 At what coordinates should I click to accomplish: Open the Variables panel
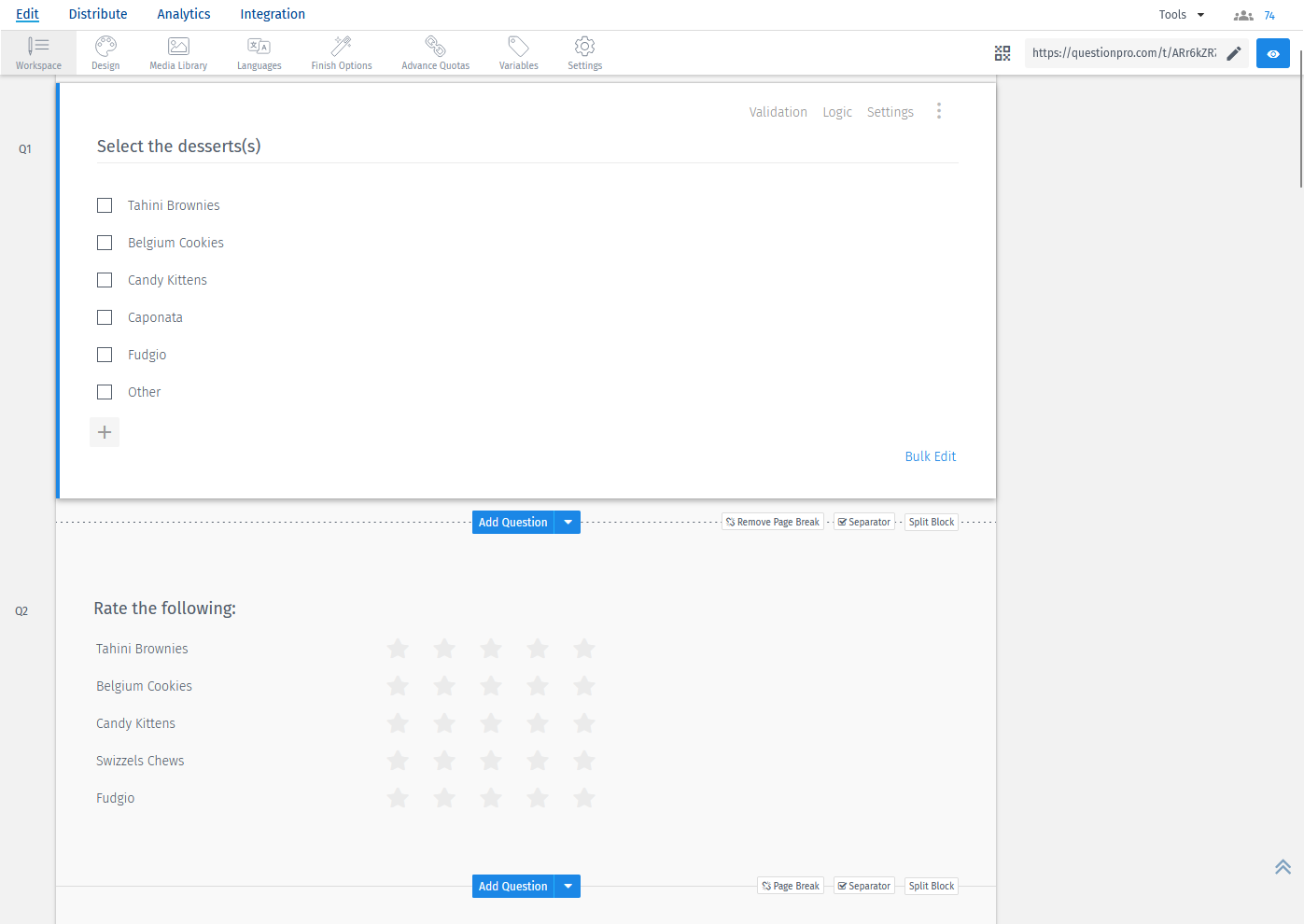tap(518, 51)
